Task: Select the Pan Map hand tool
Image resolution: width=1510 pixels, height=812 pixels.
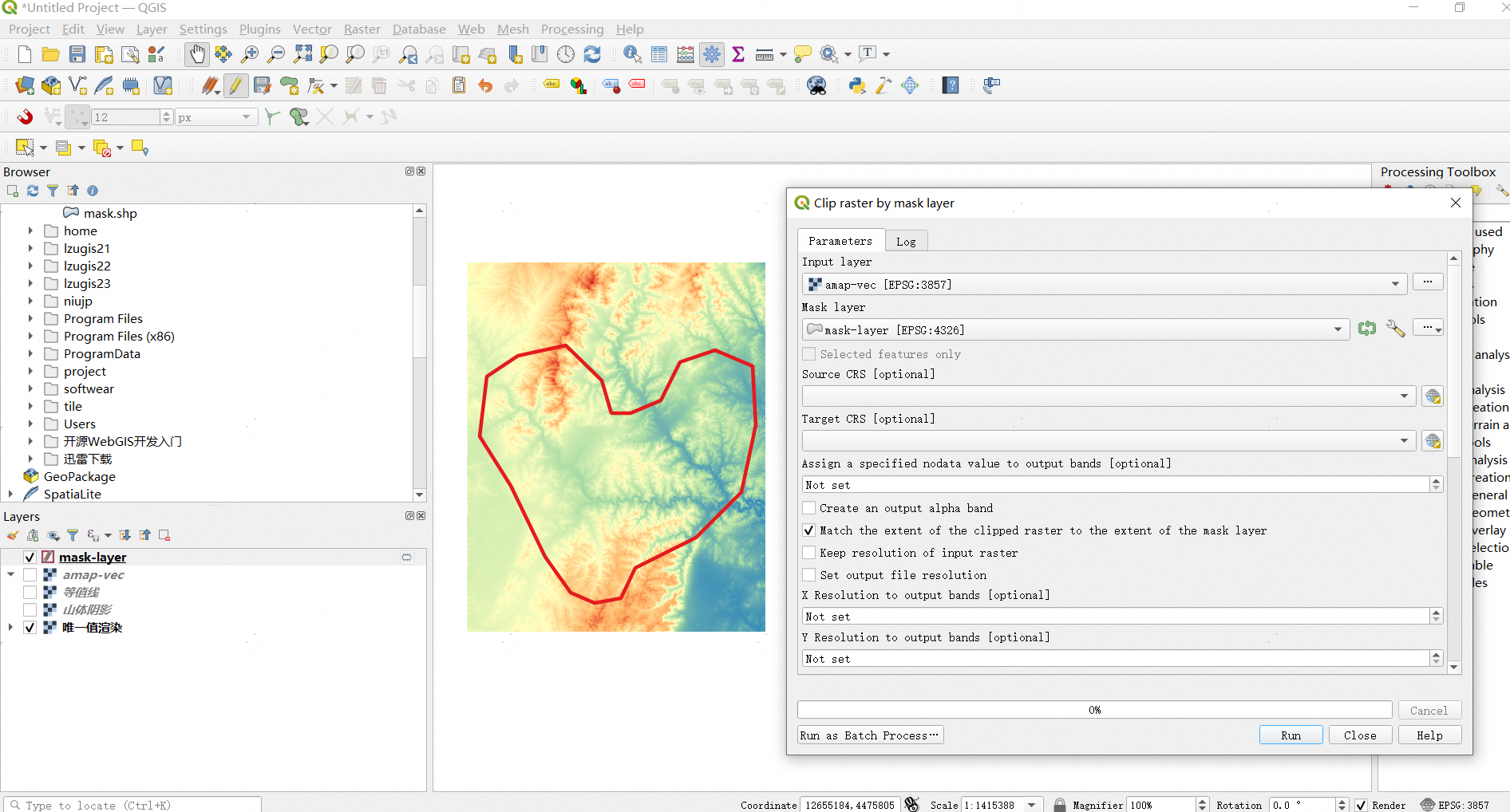Action: coord(196,54)
